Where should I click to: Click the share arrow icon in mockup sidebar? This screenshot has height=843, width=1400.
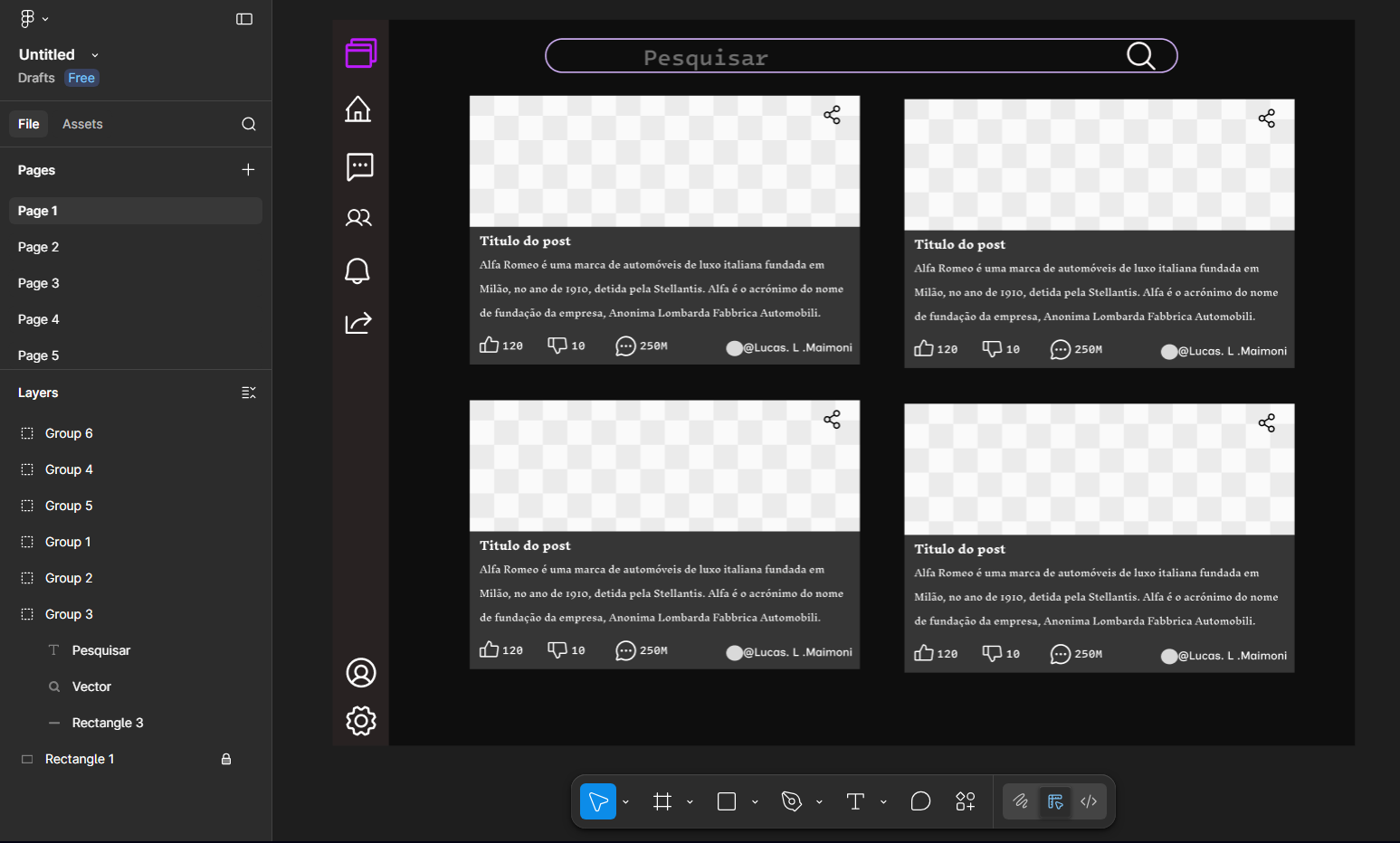[358, 323]
